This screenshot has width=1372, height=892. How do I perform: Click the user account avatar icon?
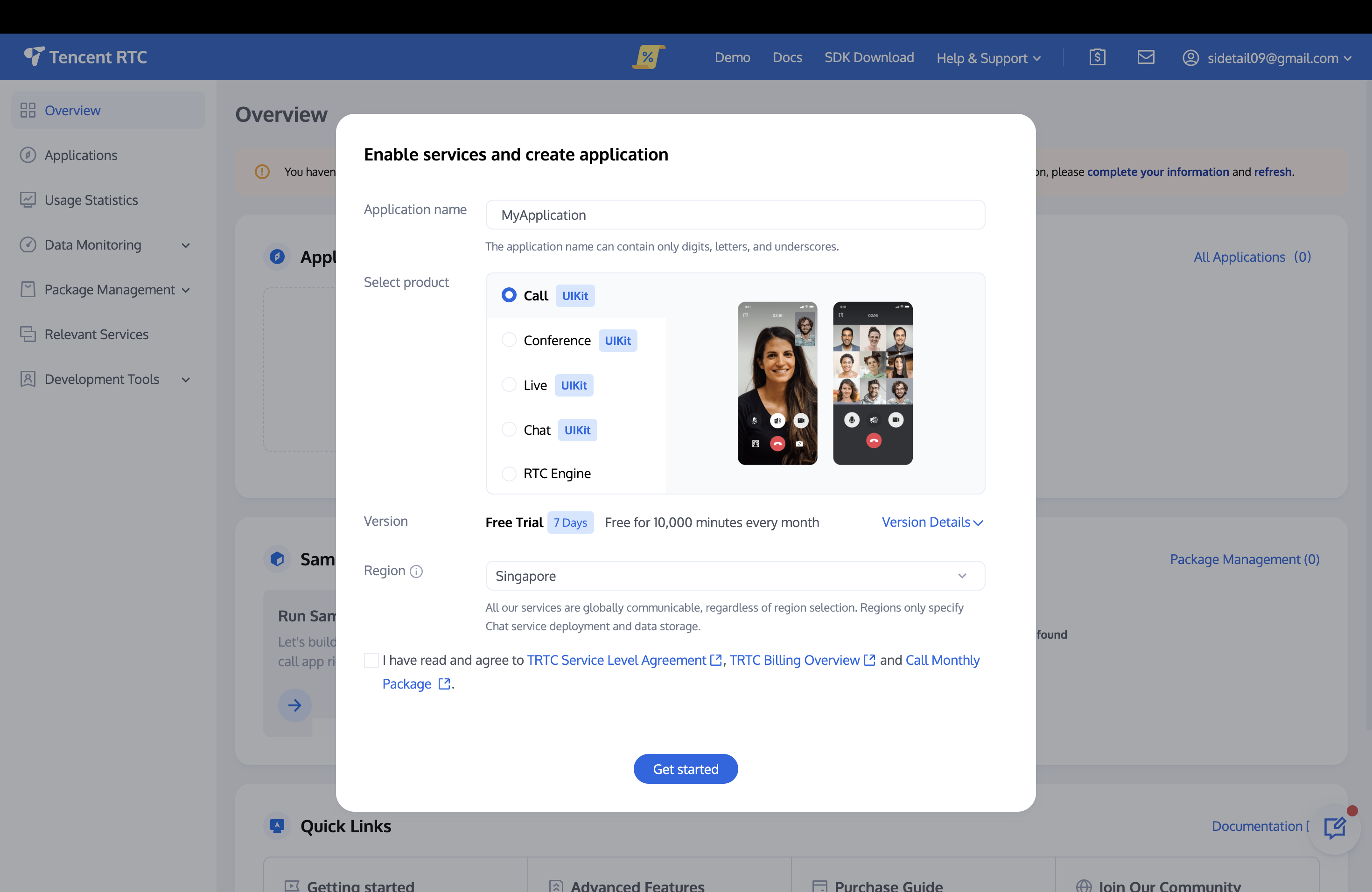[1190, 58]
